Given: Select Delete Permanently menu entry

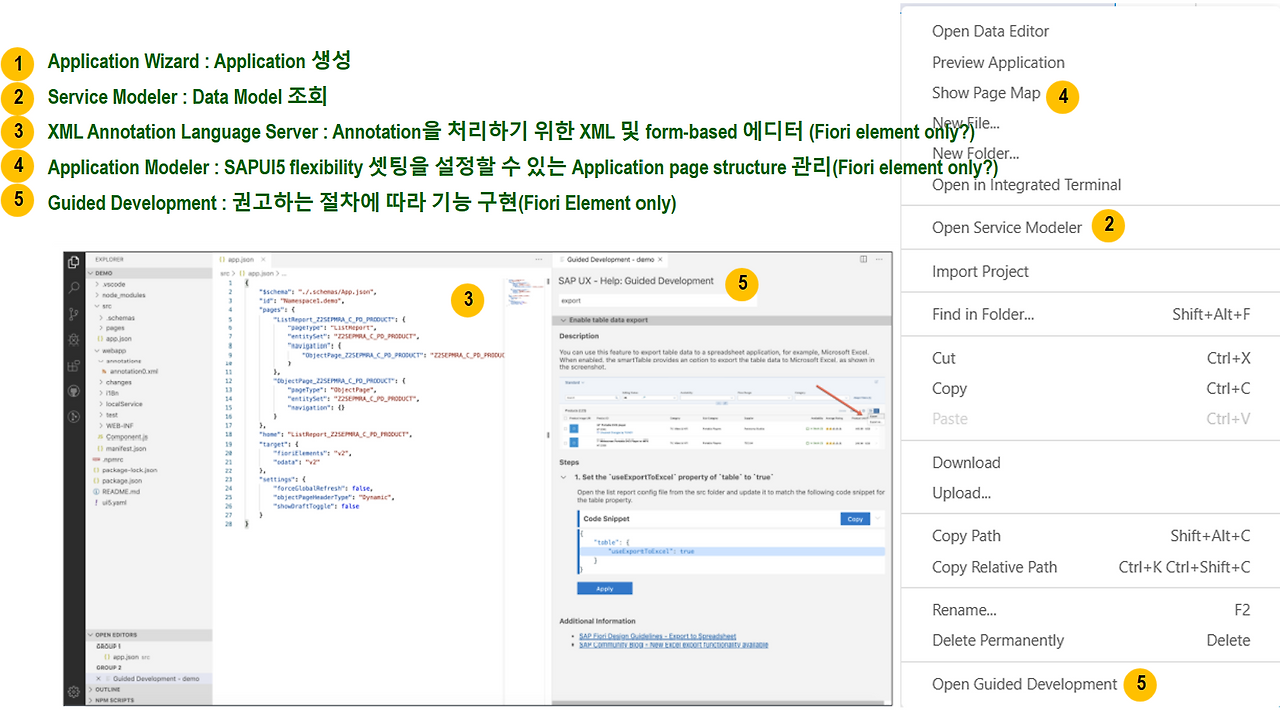Looking at the screenshot, I should (998, 640).
